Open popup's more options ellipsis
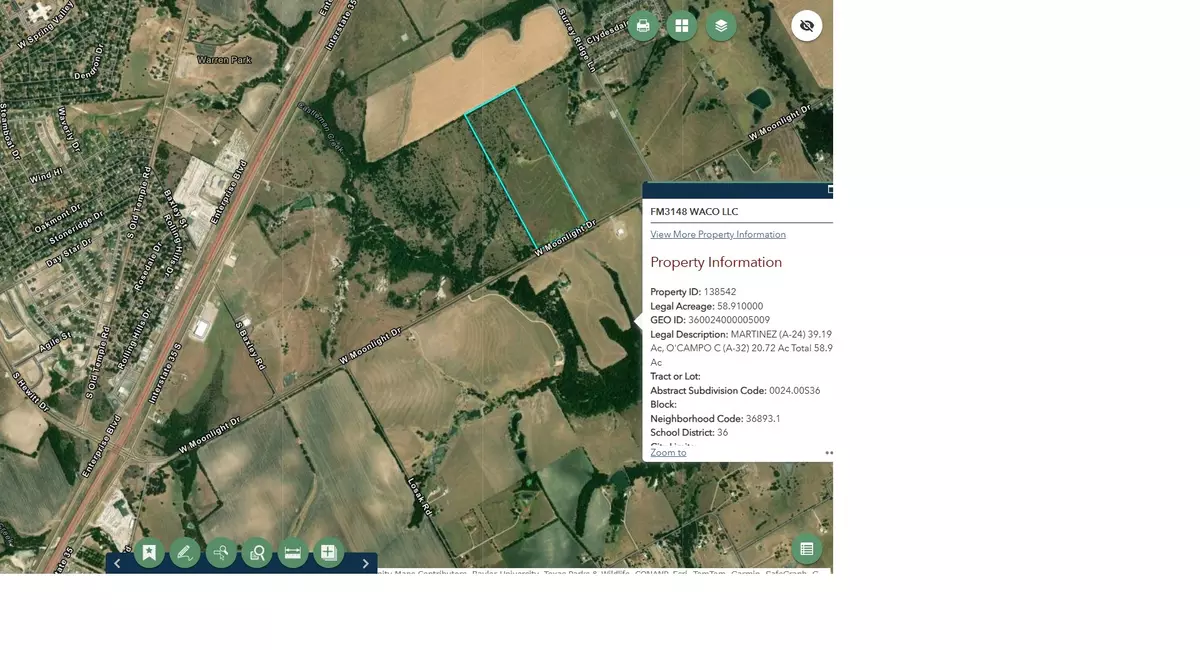Viewport: 1200px width, 650px height. pos(828,453)
